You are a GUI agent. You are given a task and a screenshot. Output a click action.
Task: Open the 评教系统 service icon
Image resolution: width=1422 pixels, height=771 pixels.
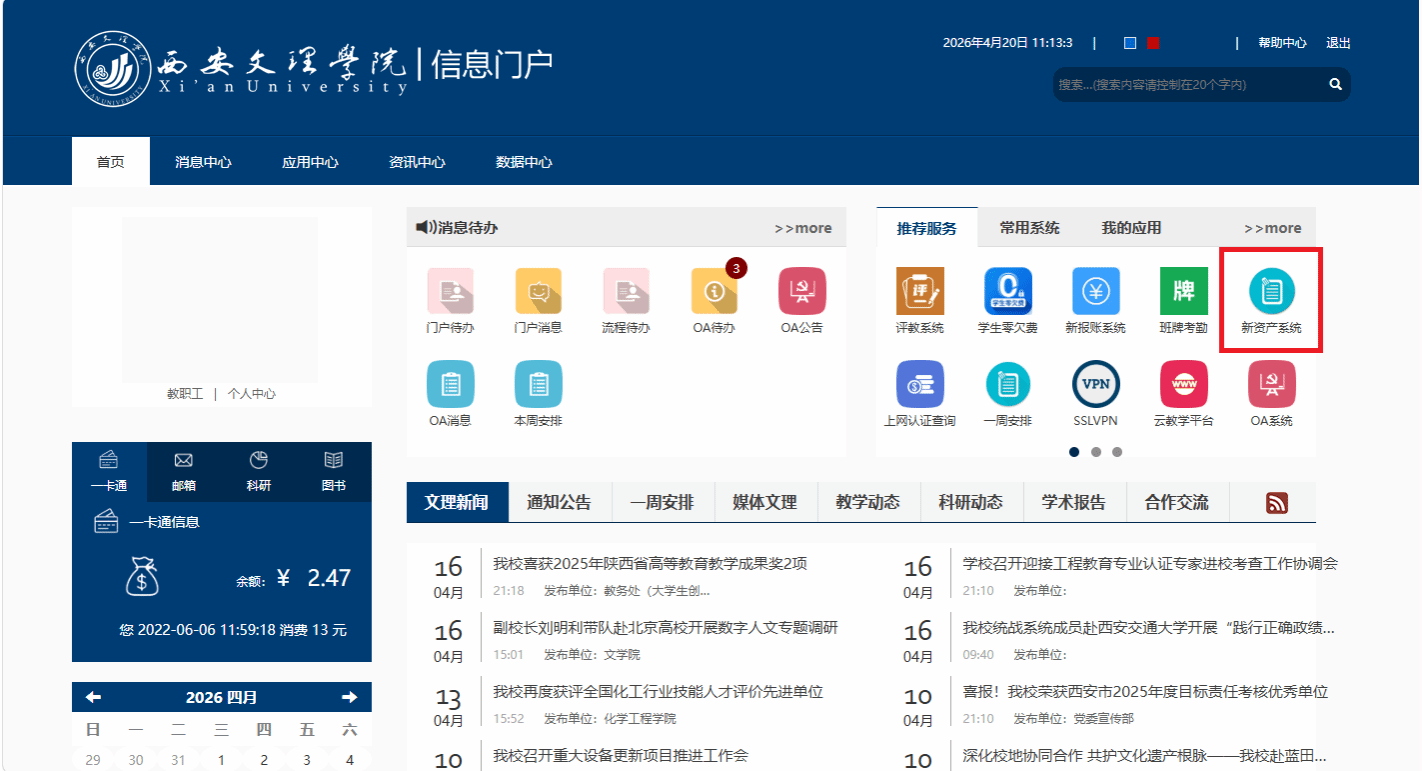point(919,292)
